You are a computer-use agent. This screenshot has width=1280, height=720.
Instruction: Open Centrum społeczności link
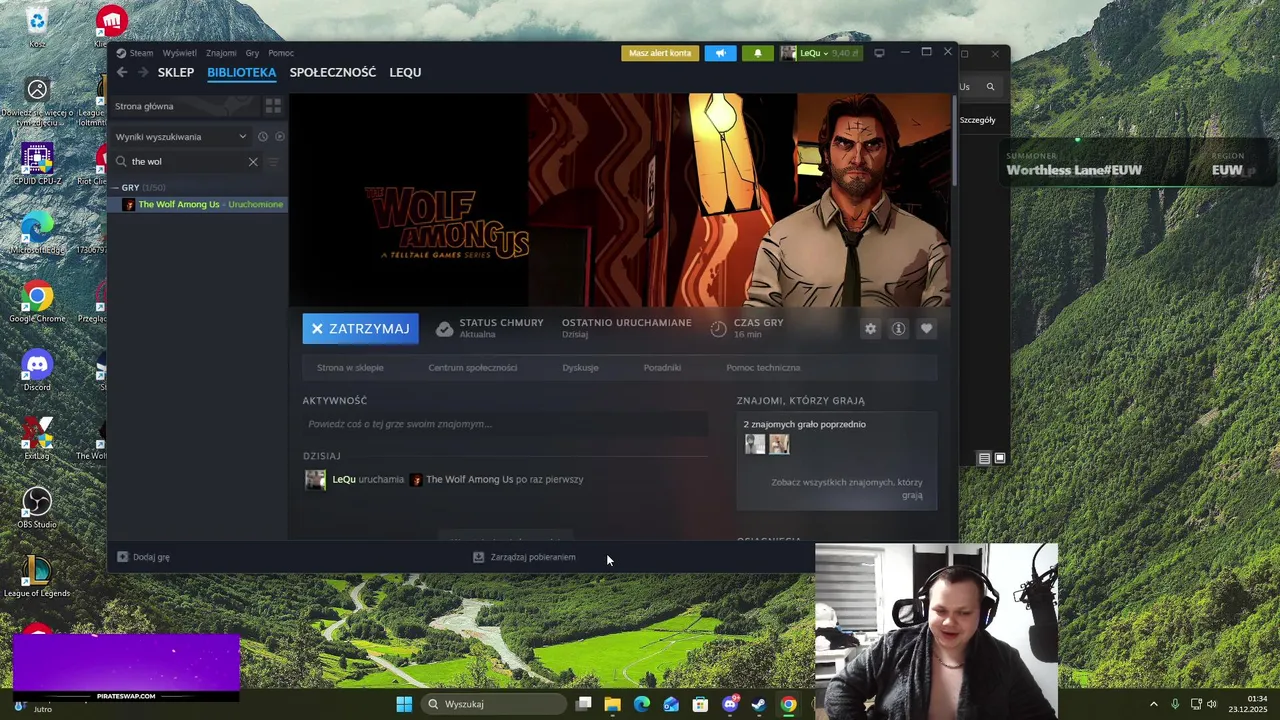tap(473, 368)
